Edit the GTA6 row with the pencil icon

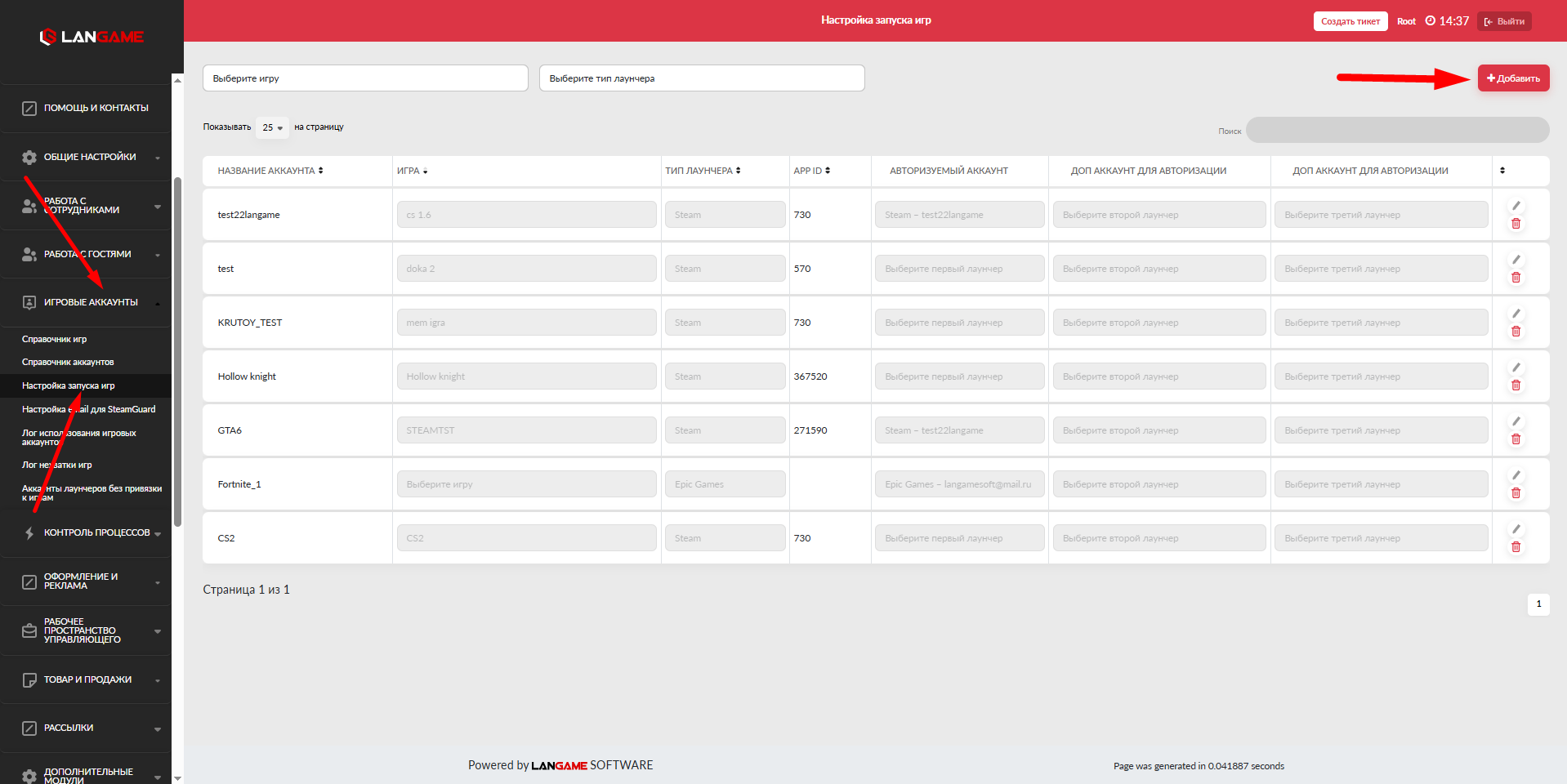coord(1516,421)
